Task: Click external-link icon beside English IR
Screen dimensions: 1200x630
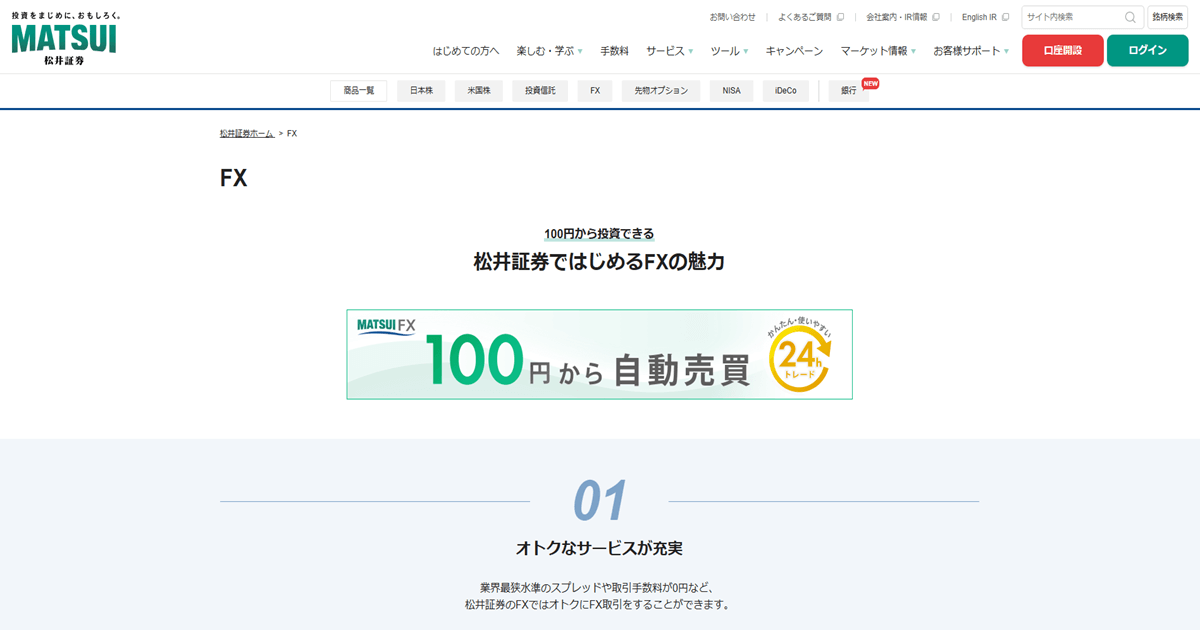Action: click(1005, 17)
